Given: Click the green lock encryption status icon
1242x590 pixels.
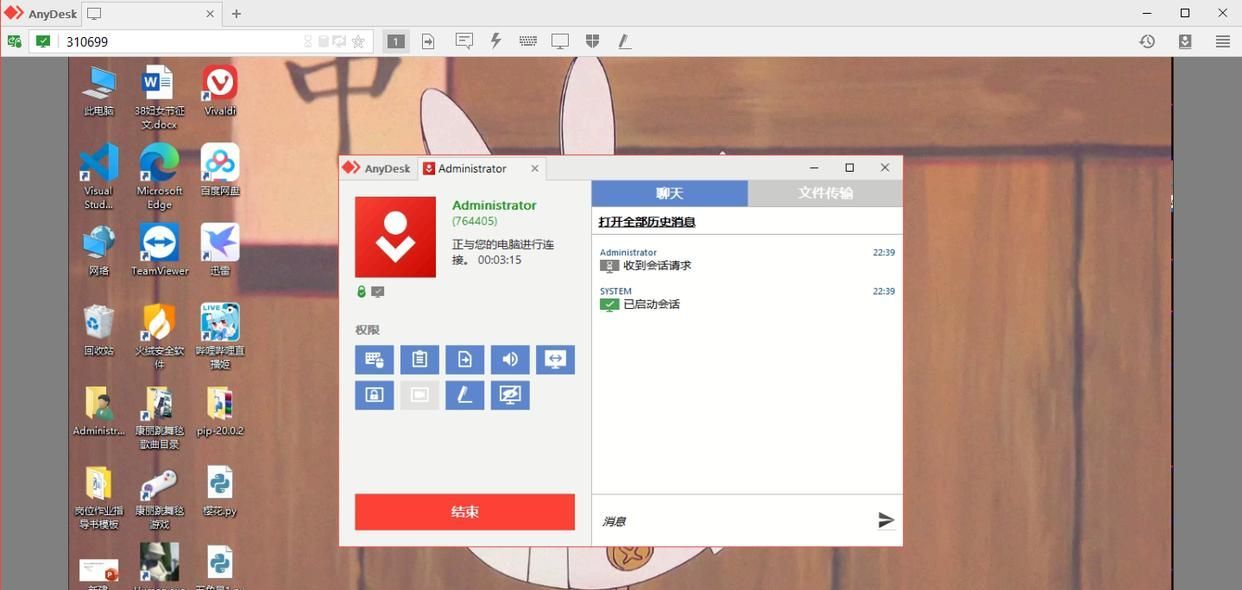Looking at the screenshot, I should point(361,292).
